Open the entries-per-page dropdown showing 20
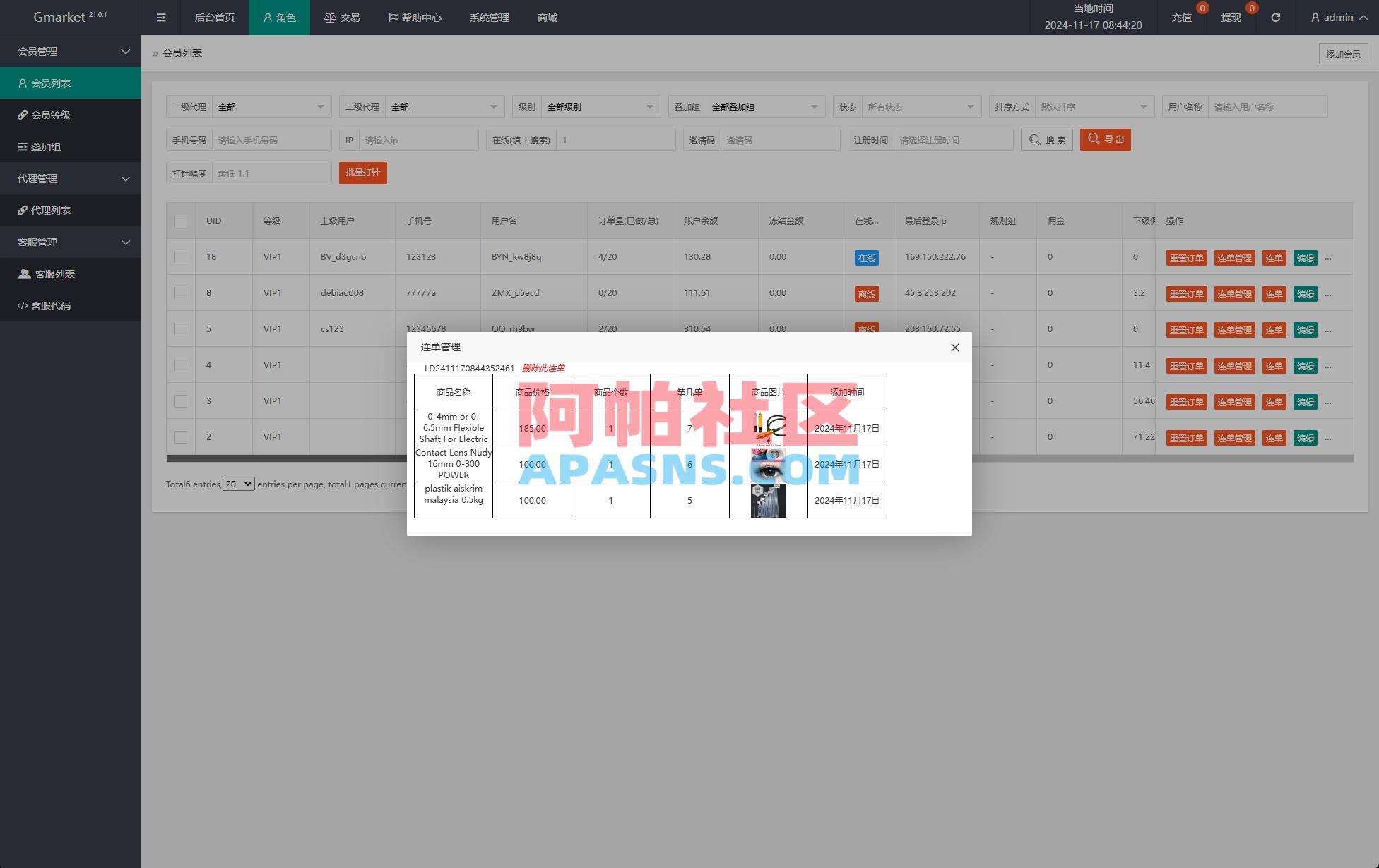1379x868 pixels. click(x=238, y=484)
